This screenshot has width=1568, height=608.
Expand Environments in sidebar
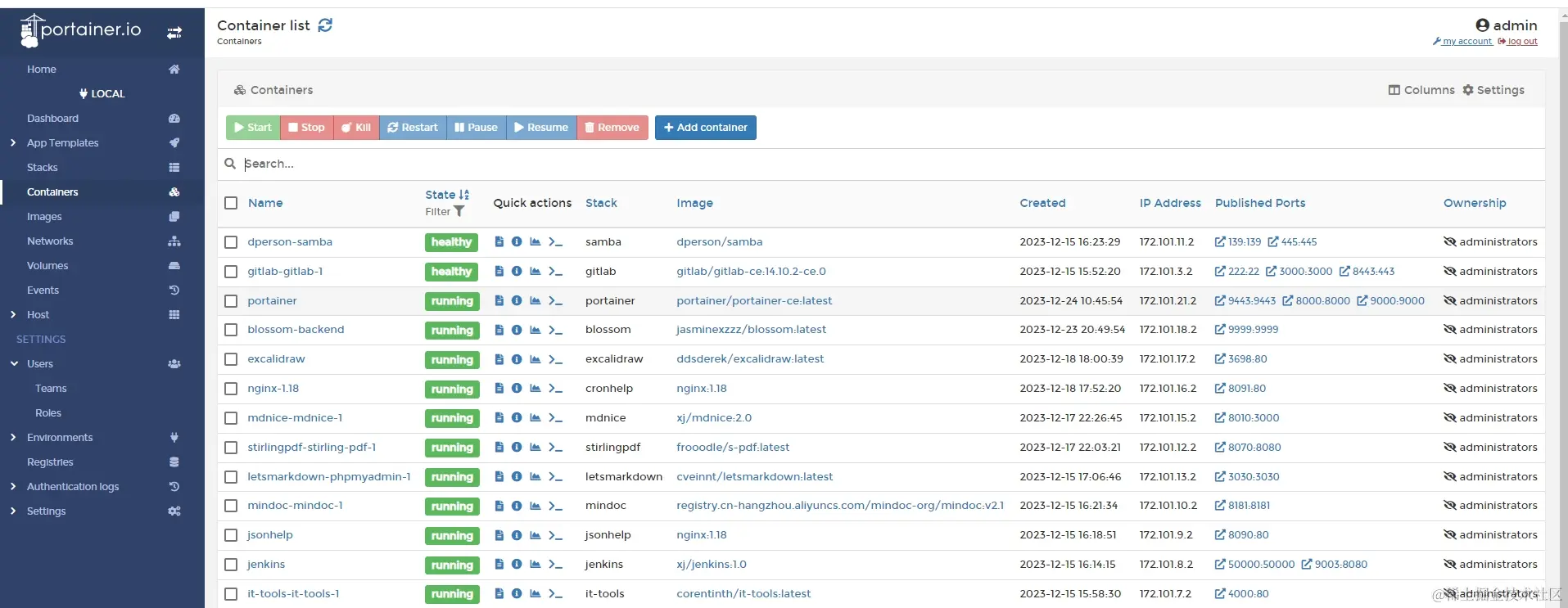click(13, 438)
